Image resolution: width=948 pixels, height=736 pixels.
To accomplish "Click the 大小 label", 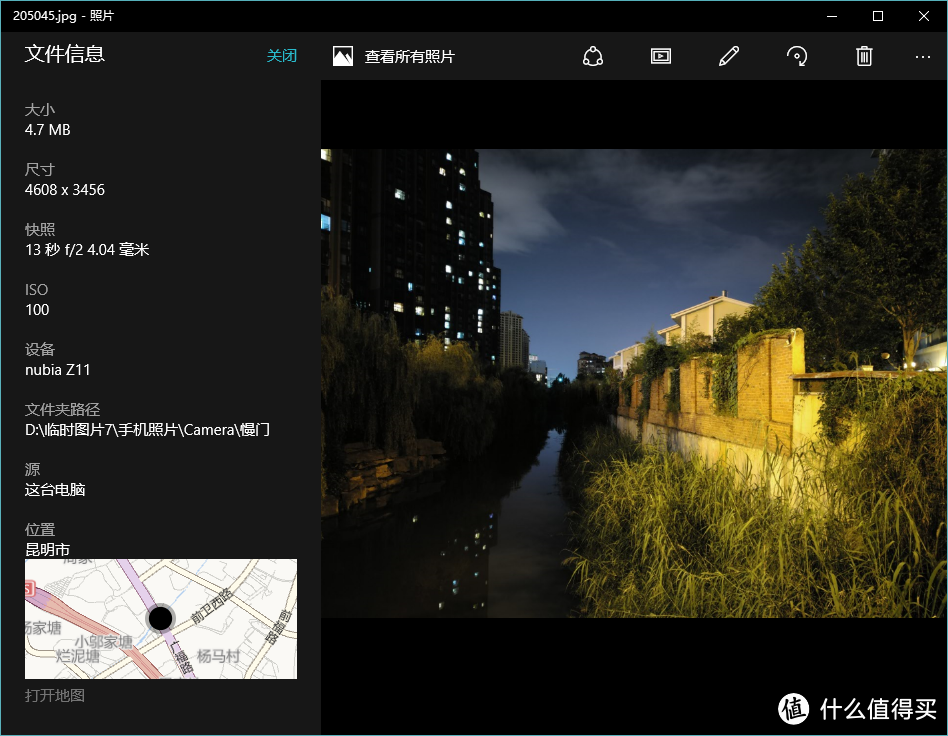I will tap(39, 110).
